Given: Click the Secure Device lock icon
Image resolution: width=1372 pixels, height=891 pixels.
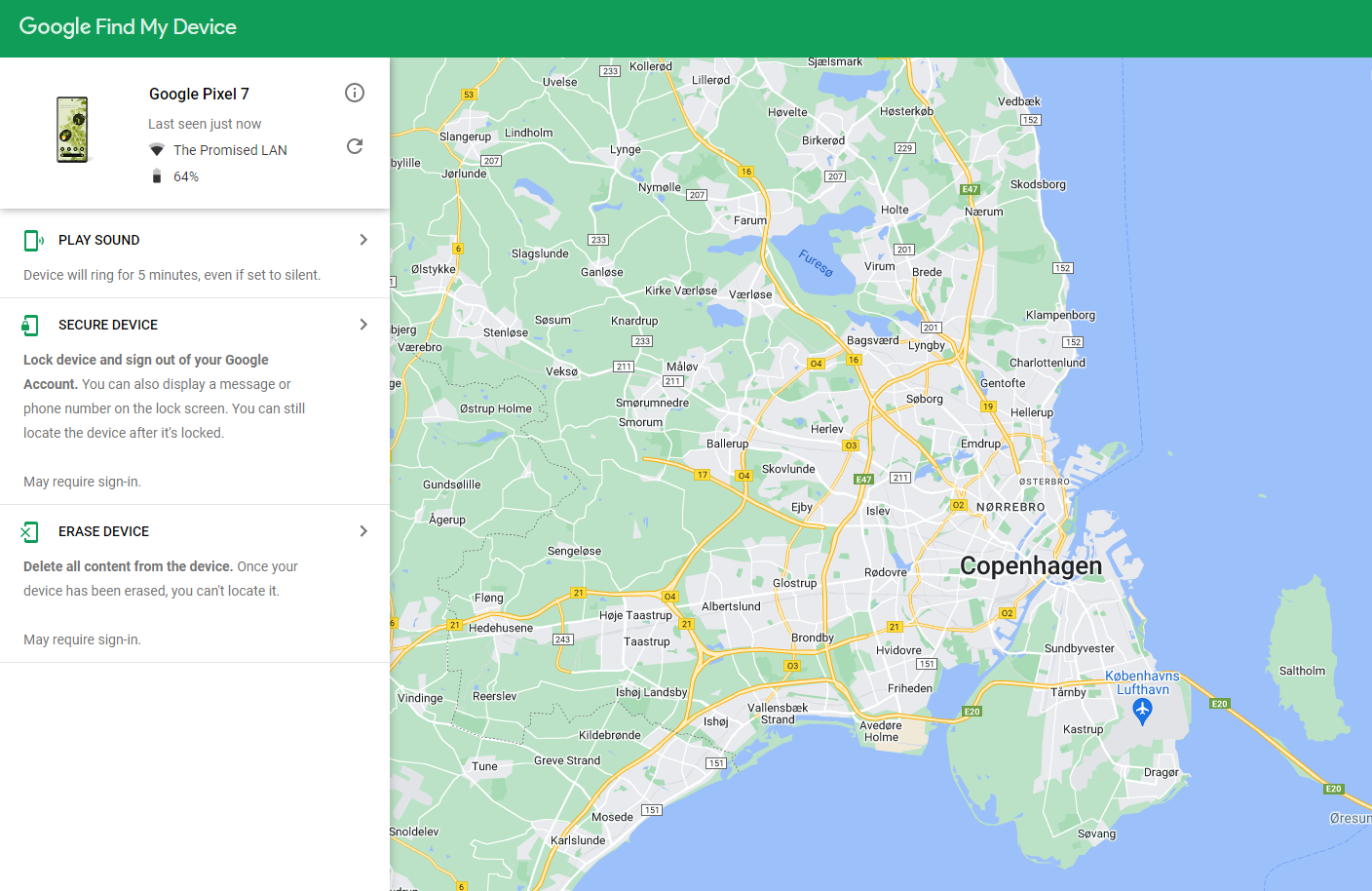Looking at the screenshot, I should [x=30, y=325].
